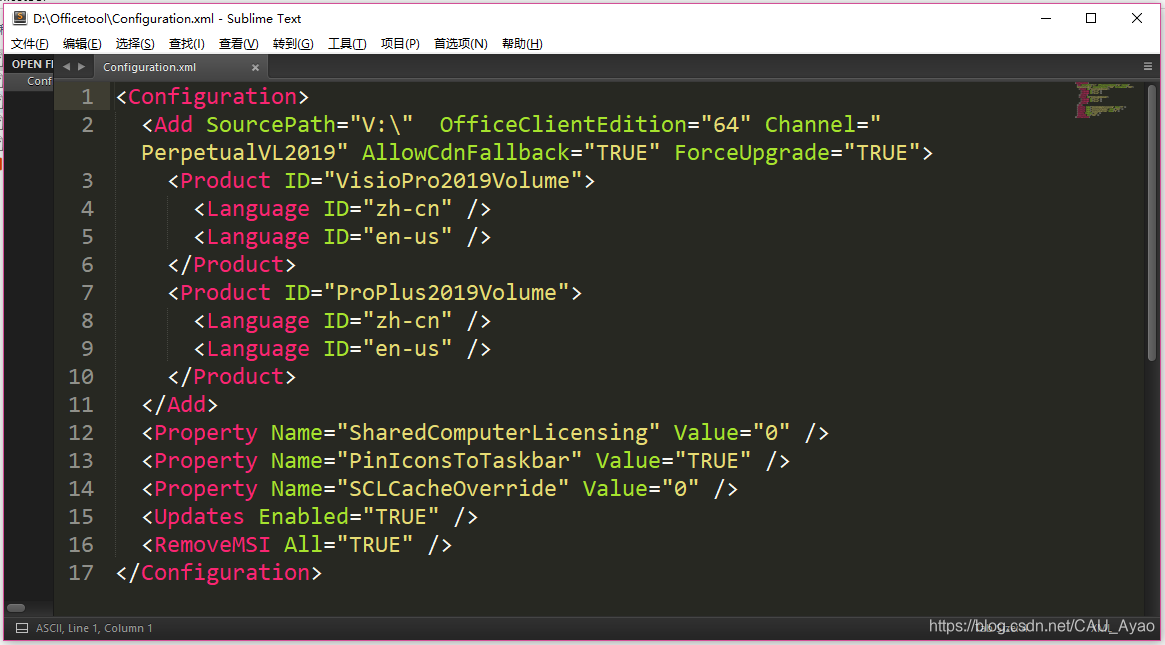Click the opening Configuration tag on line 1
Image resolution: width=1165 pixels, height=645 pixels.
click(x=212, y=97)
